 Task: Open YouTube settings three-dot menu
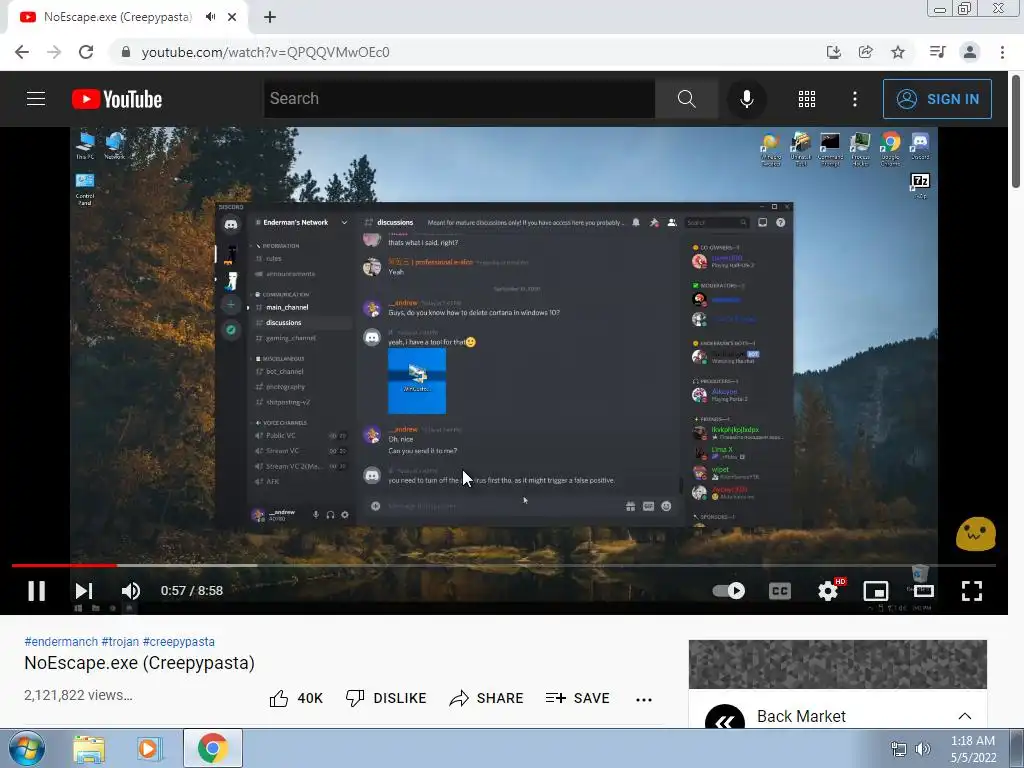[x=855, y=99]
